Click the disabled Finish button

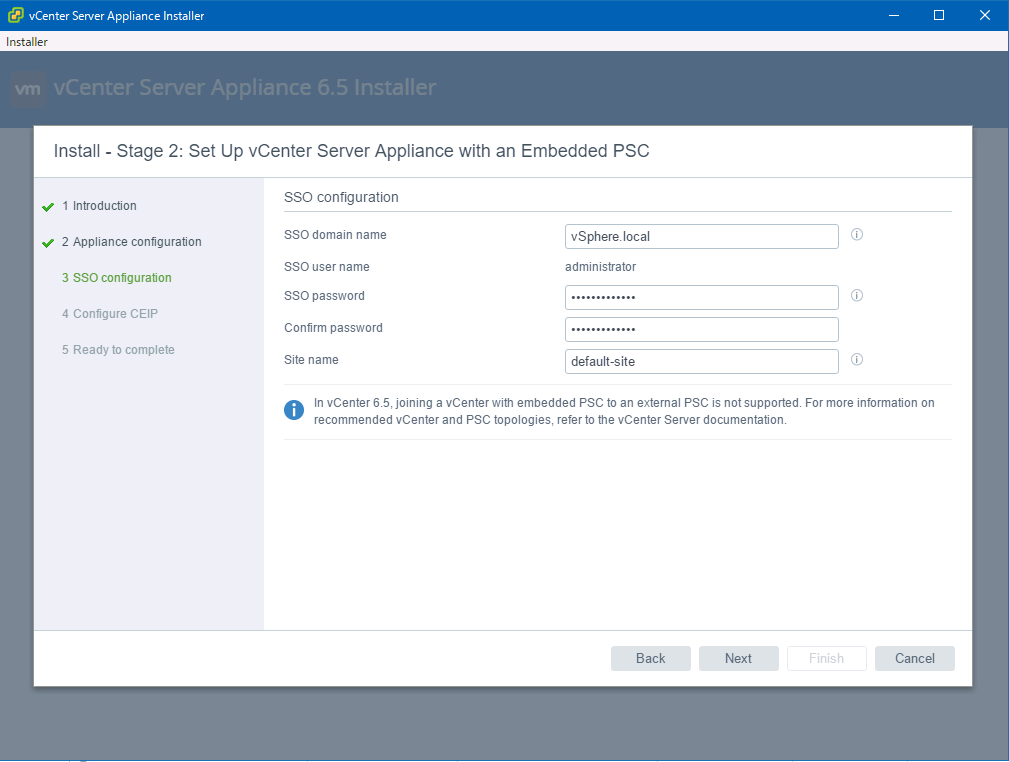click(x=826, y=658)
